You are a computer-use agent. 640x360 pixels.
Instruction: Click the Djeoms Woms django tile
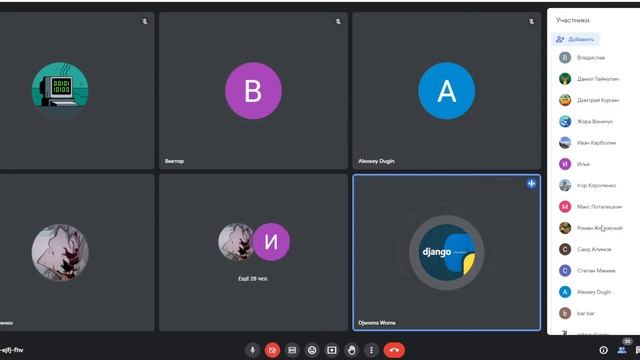tap(447, 253)
